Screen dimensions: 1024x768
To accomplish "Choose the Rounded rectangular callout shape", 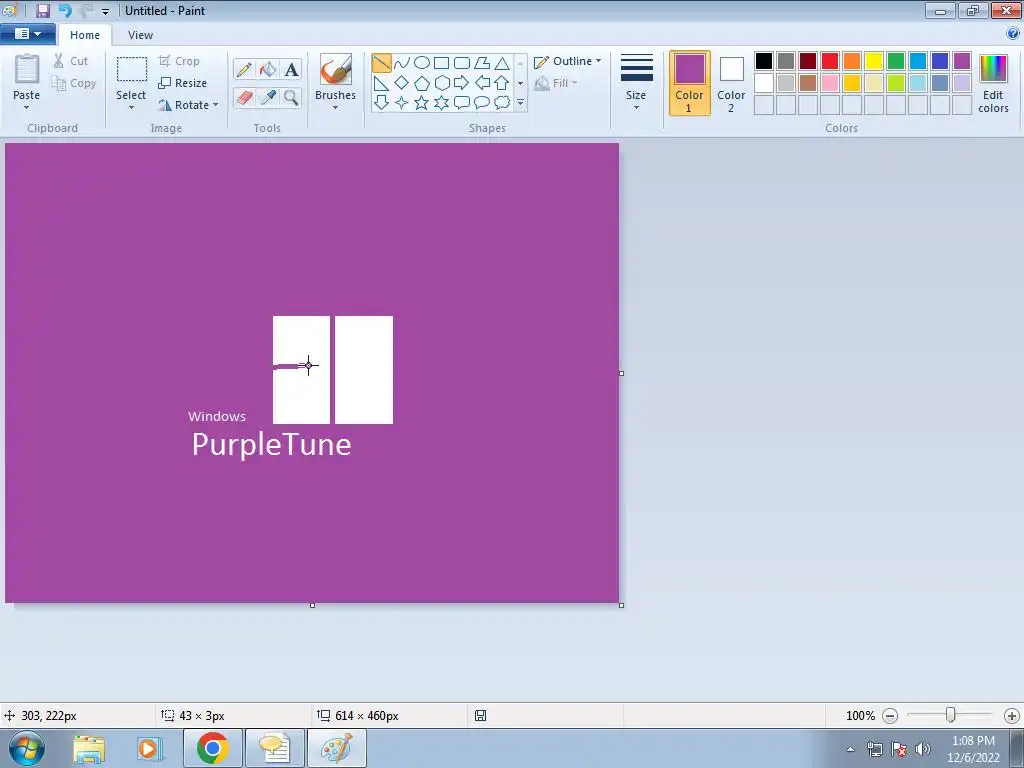I will pyautogui.click(x=462, y=103).
